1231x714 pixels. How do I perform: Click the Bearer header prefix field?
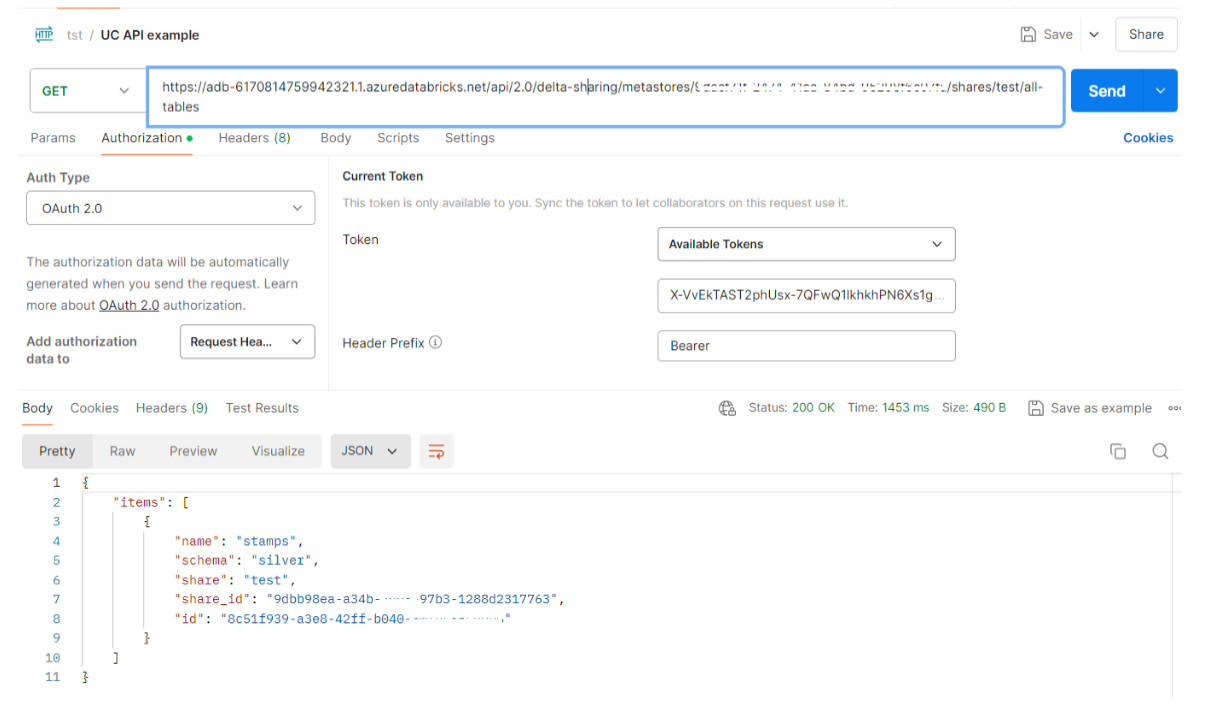(806, 346)
